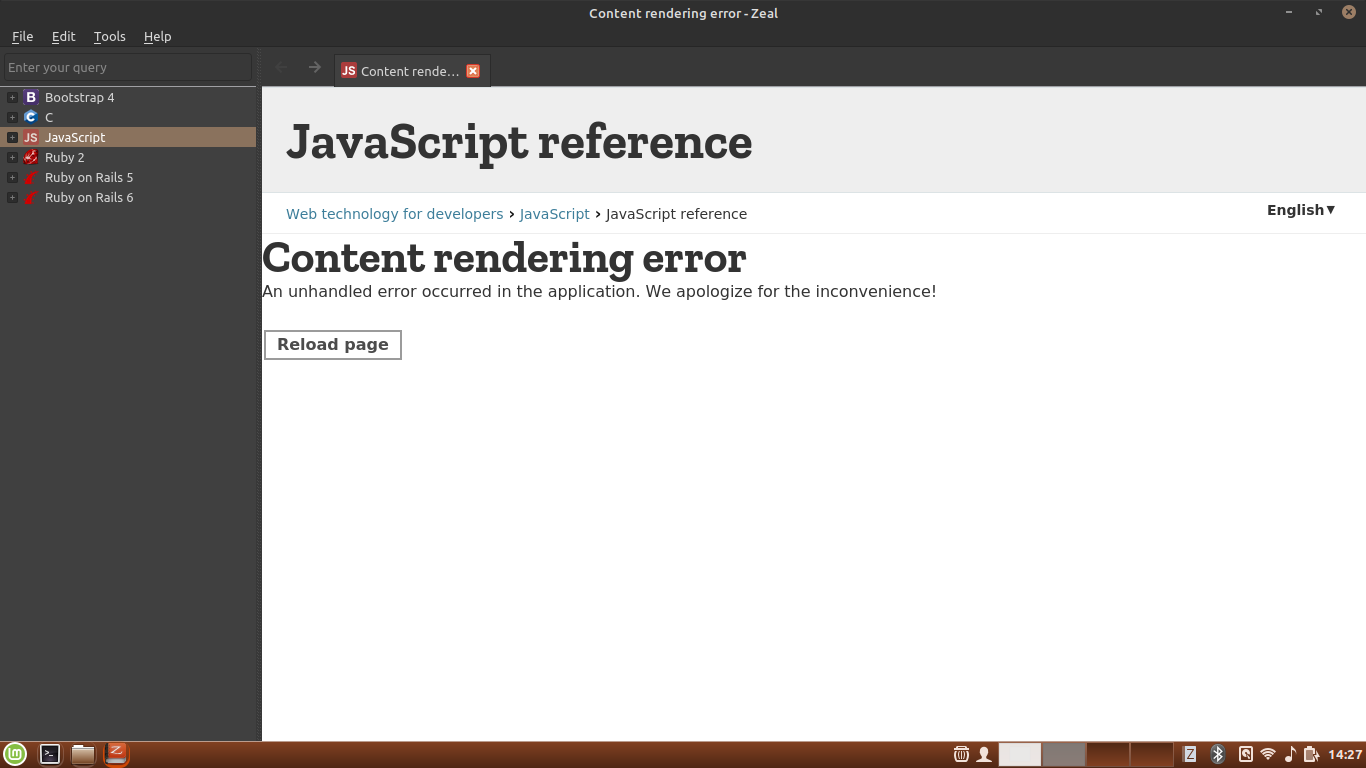Open the Edit menu
Image resolution: width=1366 pixels, height=768 pixels.
click(64, 36)
